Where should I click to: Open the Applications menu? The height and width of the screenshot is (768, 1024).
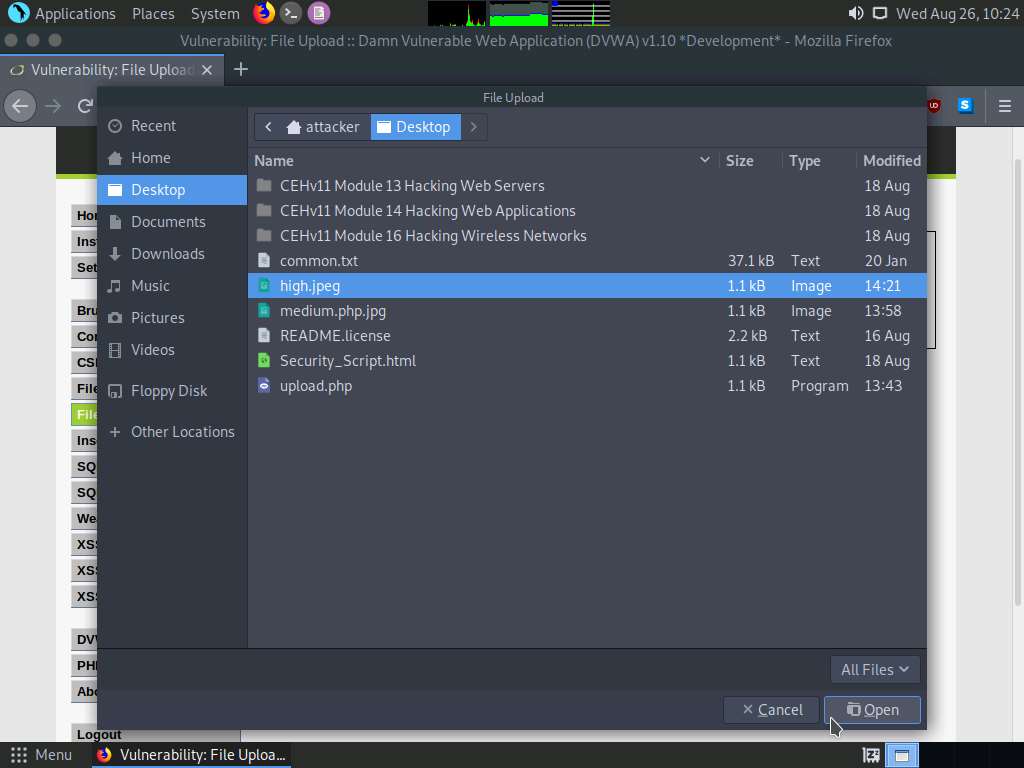click(62, 13)
